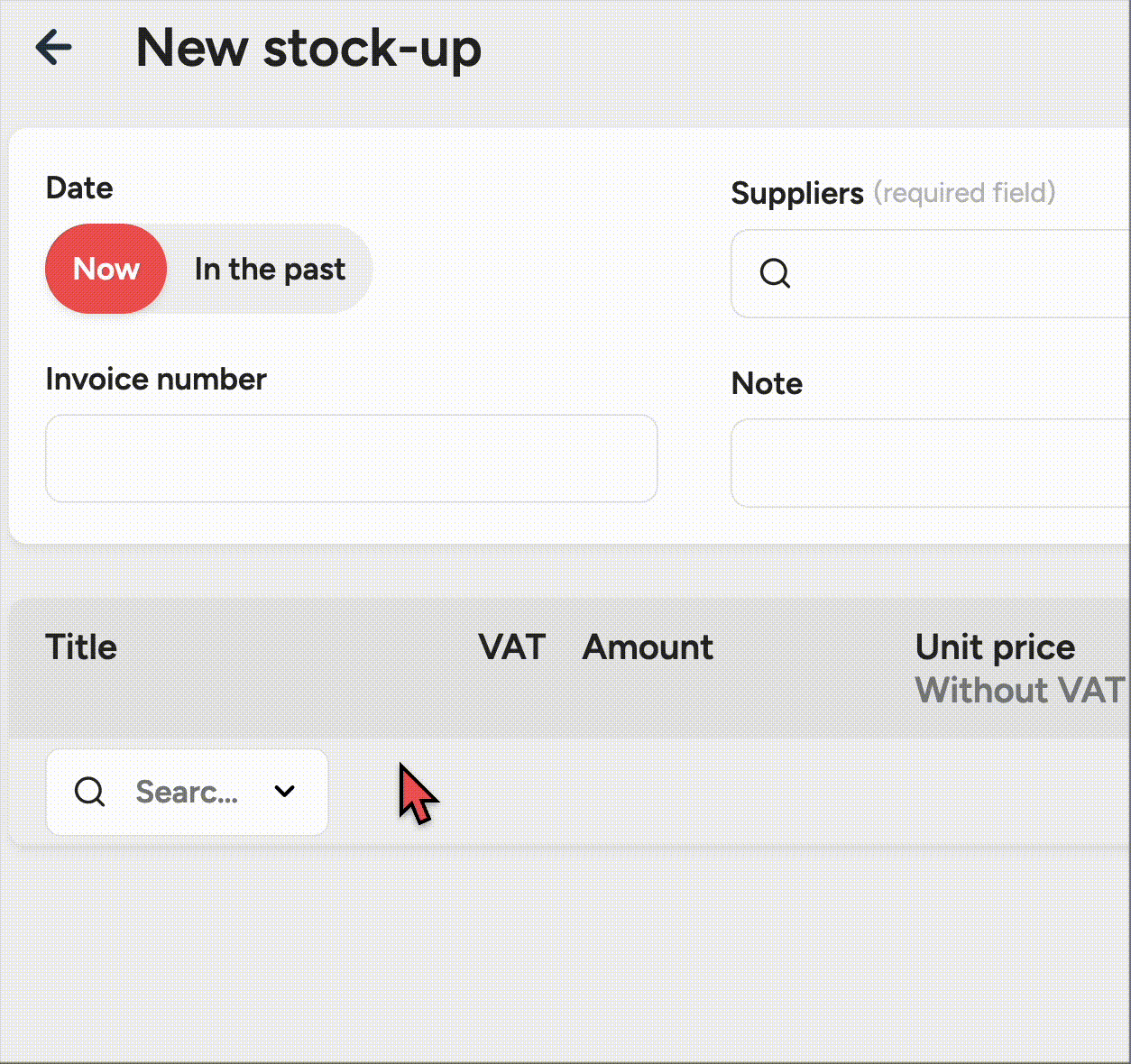Open the Search item combo box

[x=187, y=792]
